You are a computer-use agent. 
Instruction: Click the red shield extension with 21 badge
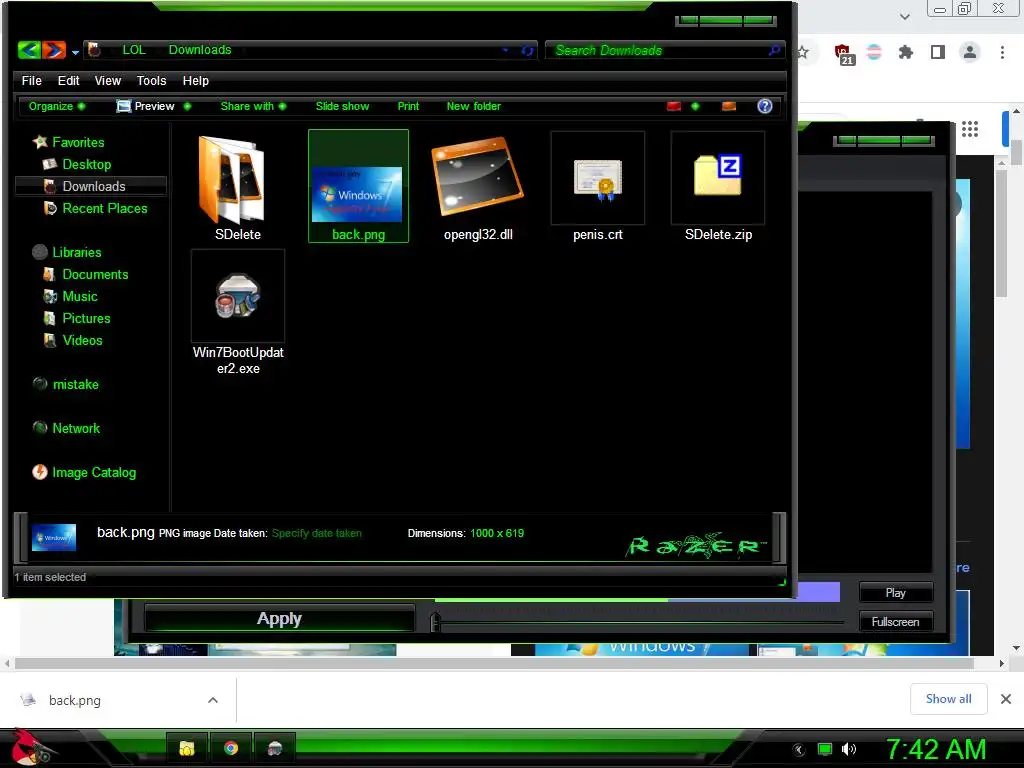[843, 54]
